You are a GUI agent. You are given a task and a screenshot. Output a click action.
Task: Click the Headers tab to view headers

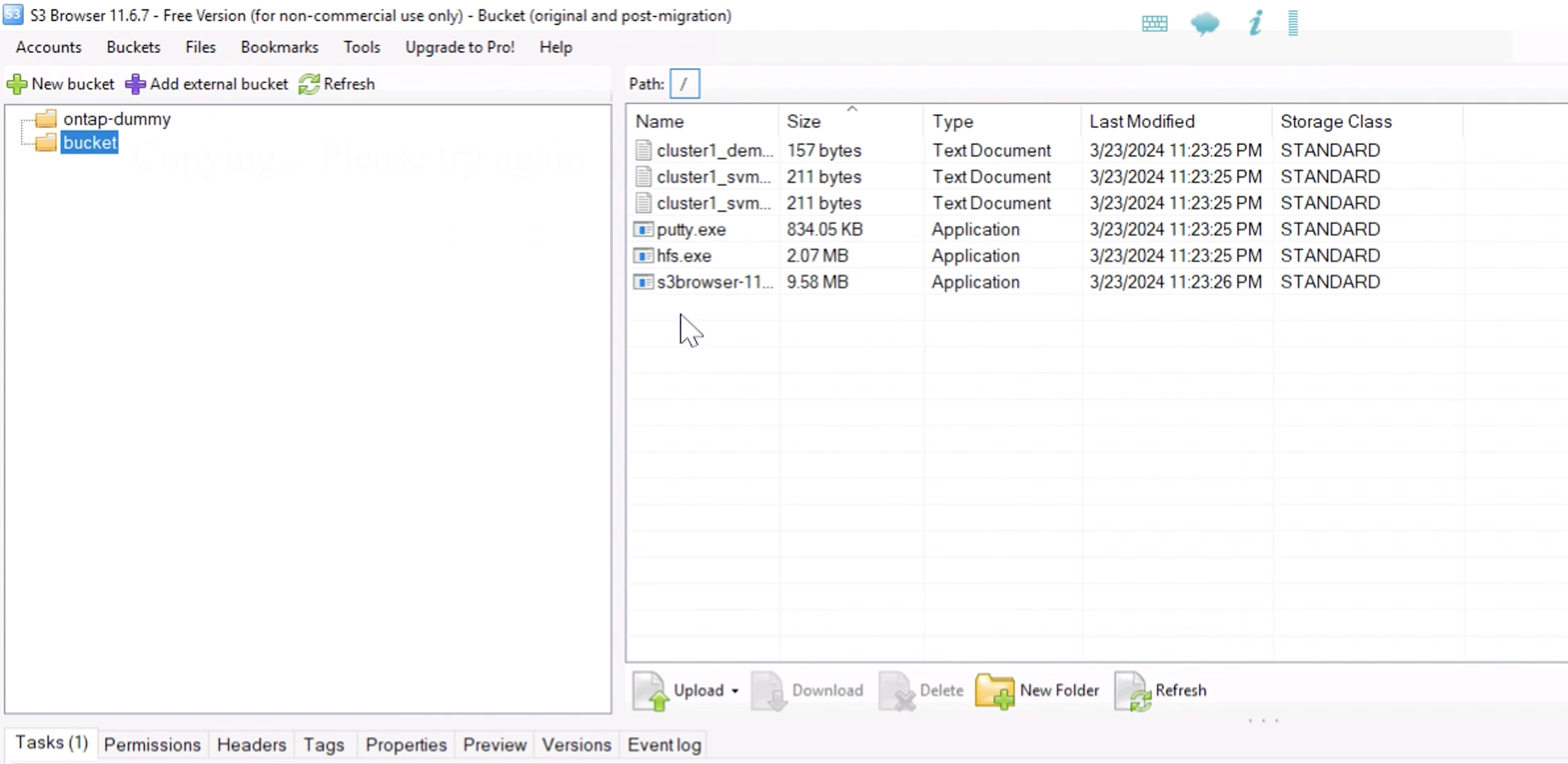252,745
